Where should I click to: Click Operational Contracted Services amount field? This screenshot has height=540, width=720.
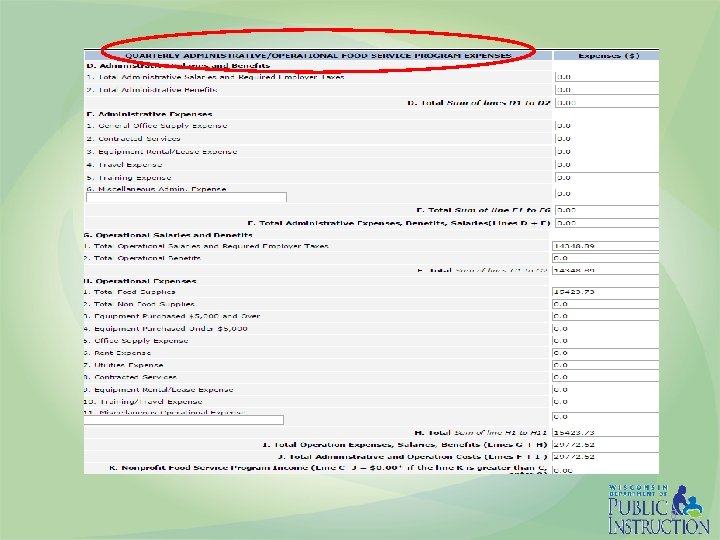click(605, 377)
